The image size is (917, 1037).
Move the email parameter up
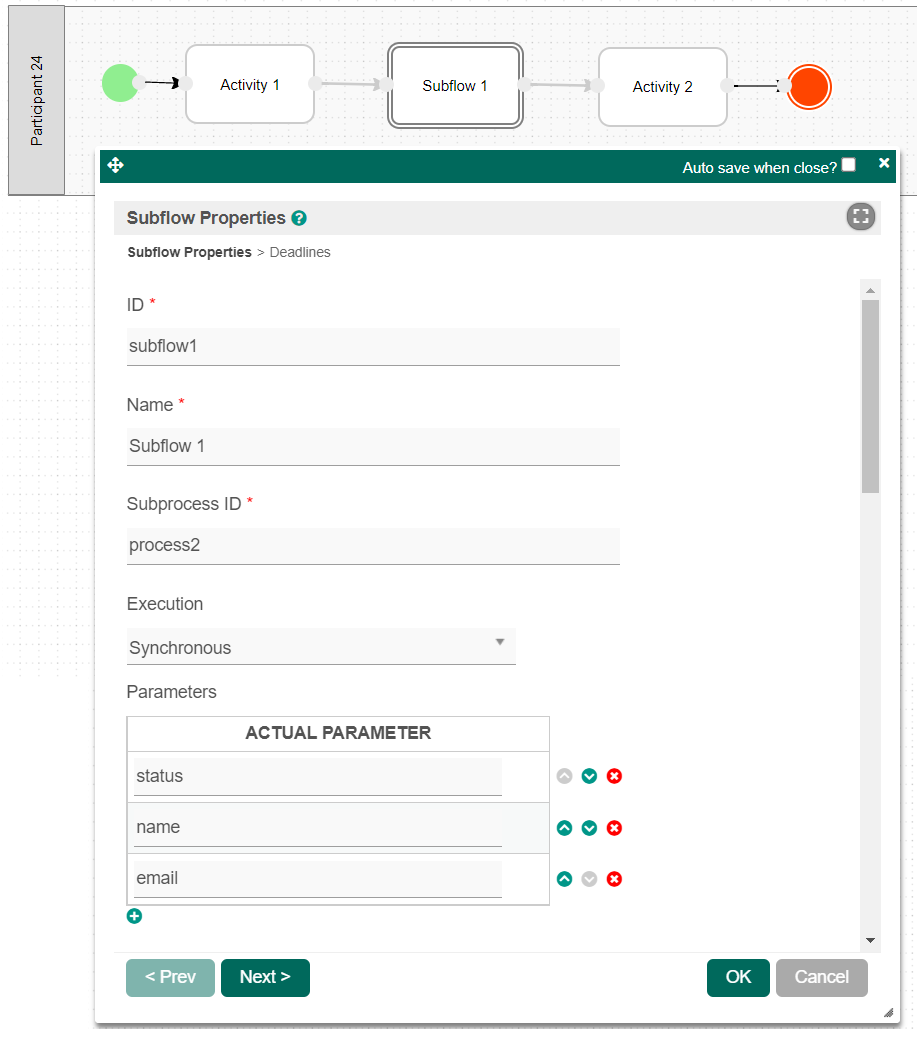564,879
